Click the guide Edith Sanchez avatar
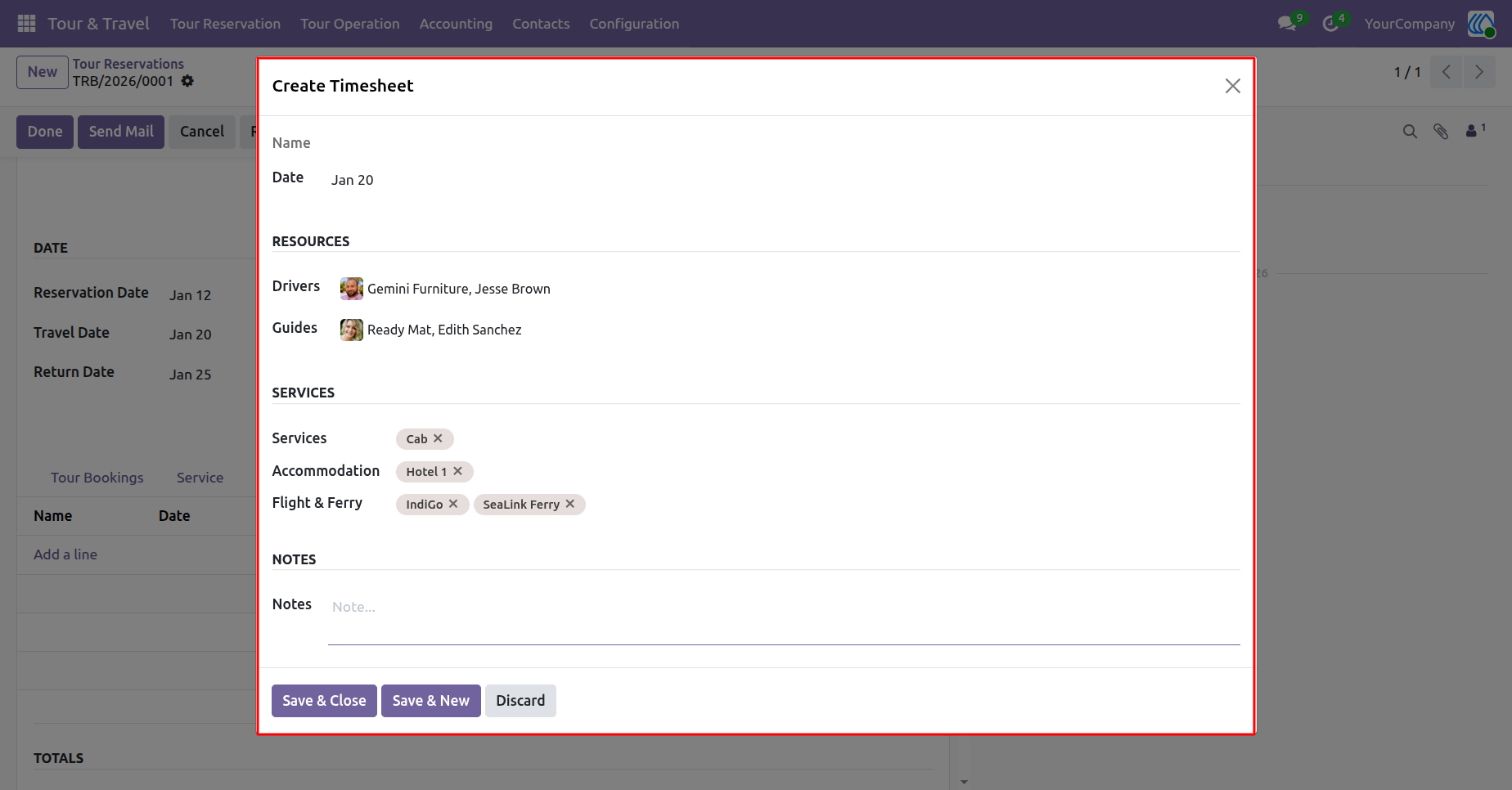The image size is (1512, 790). pos(352,330)
